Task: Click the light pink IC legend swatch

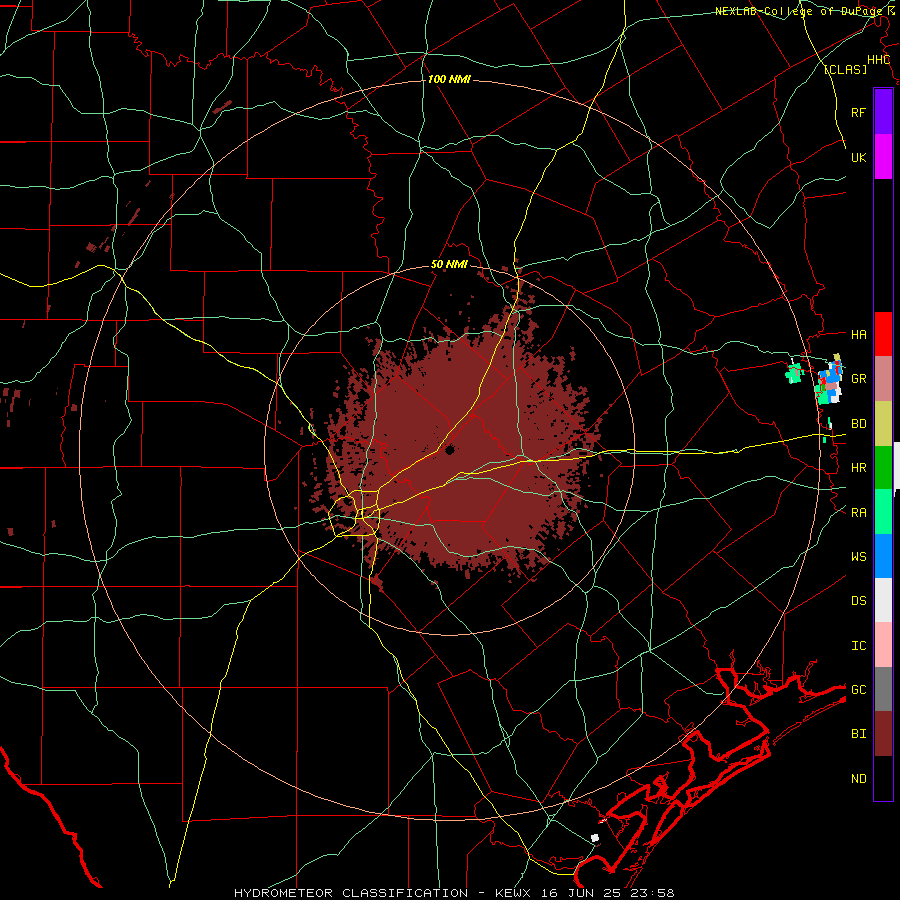Action: coord(883,645)
